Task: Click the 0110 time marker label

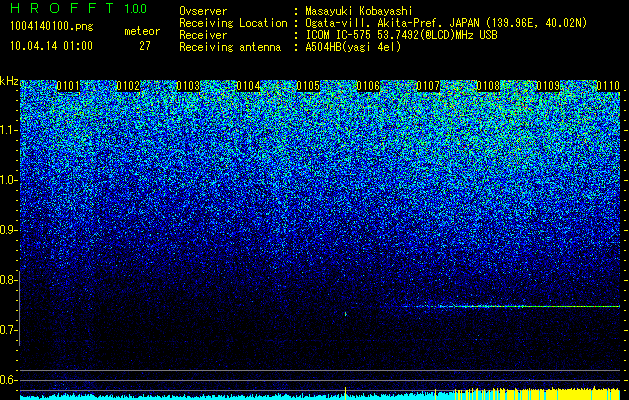Action: (x=608, y=86)
